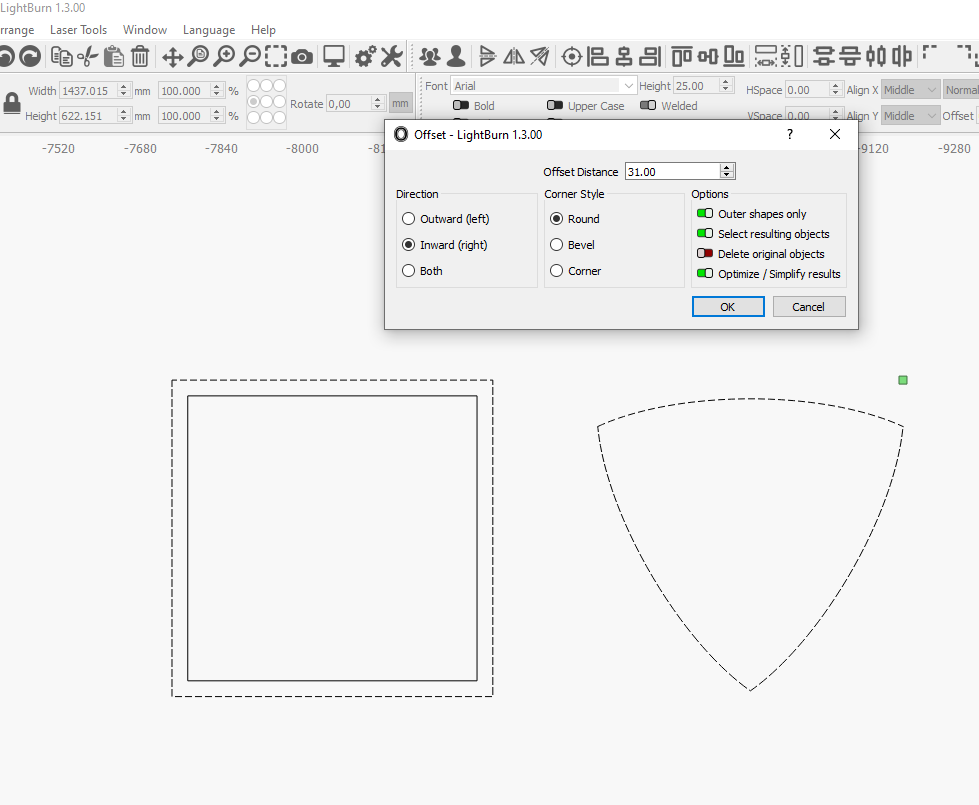Click the Height 622.151 stepper arrows
Screen dimensions: 979x805
(124, 116)
